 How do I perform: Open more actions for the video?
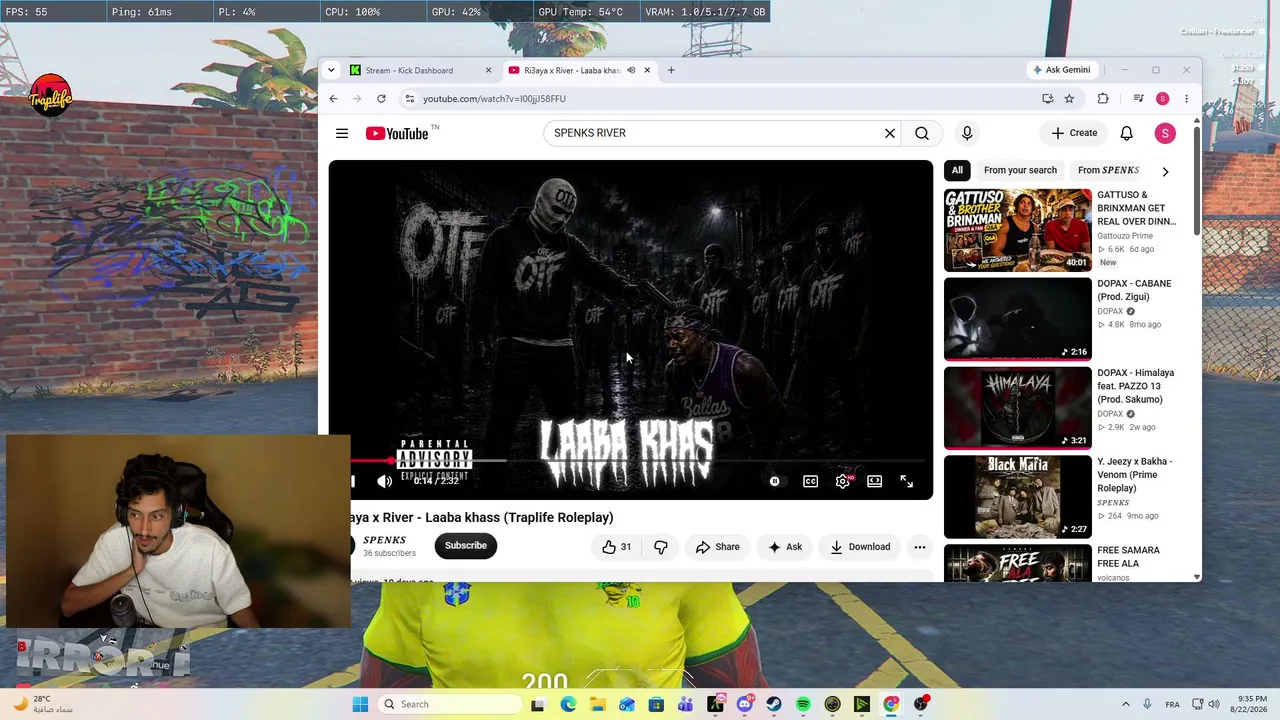(920, 547)
